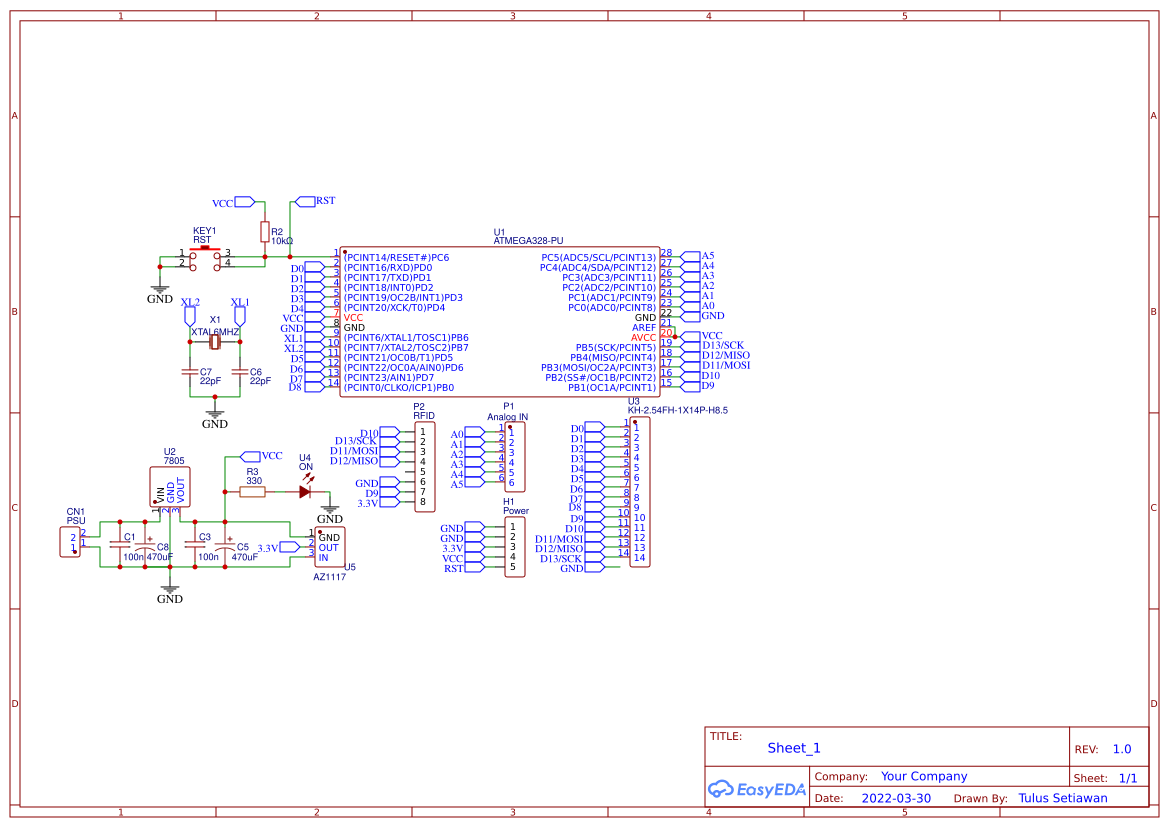Image resolution: width=1169 pixels, height=827 pixels.
Task: Select the ATMEGA328-PU microcontroller symbol U1
Action: pyautogui.click(x=500, y=320)
